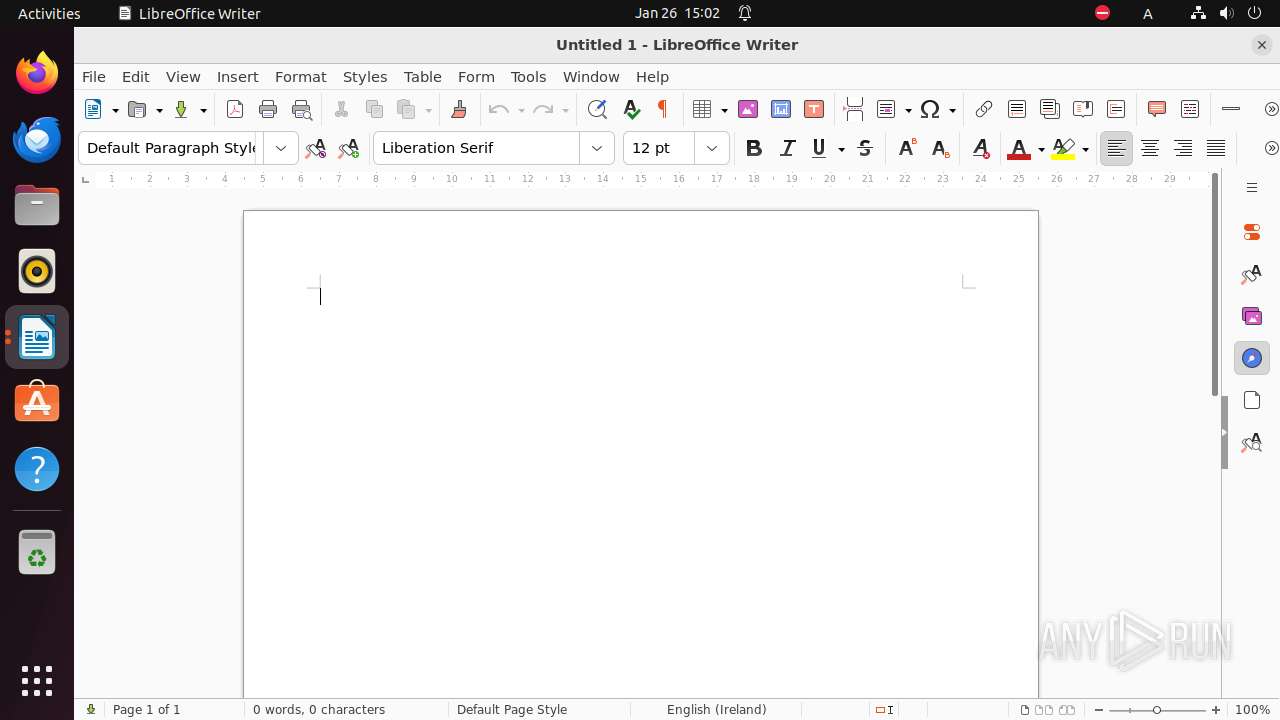Switch to book view layout
This screenshot has height=720, width=1280.
[x=1067, y=710]
